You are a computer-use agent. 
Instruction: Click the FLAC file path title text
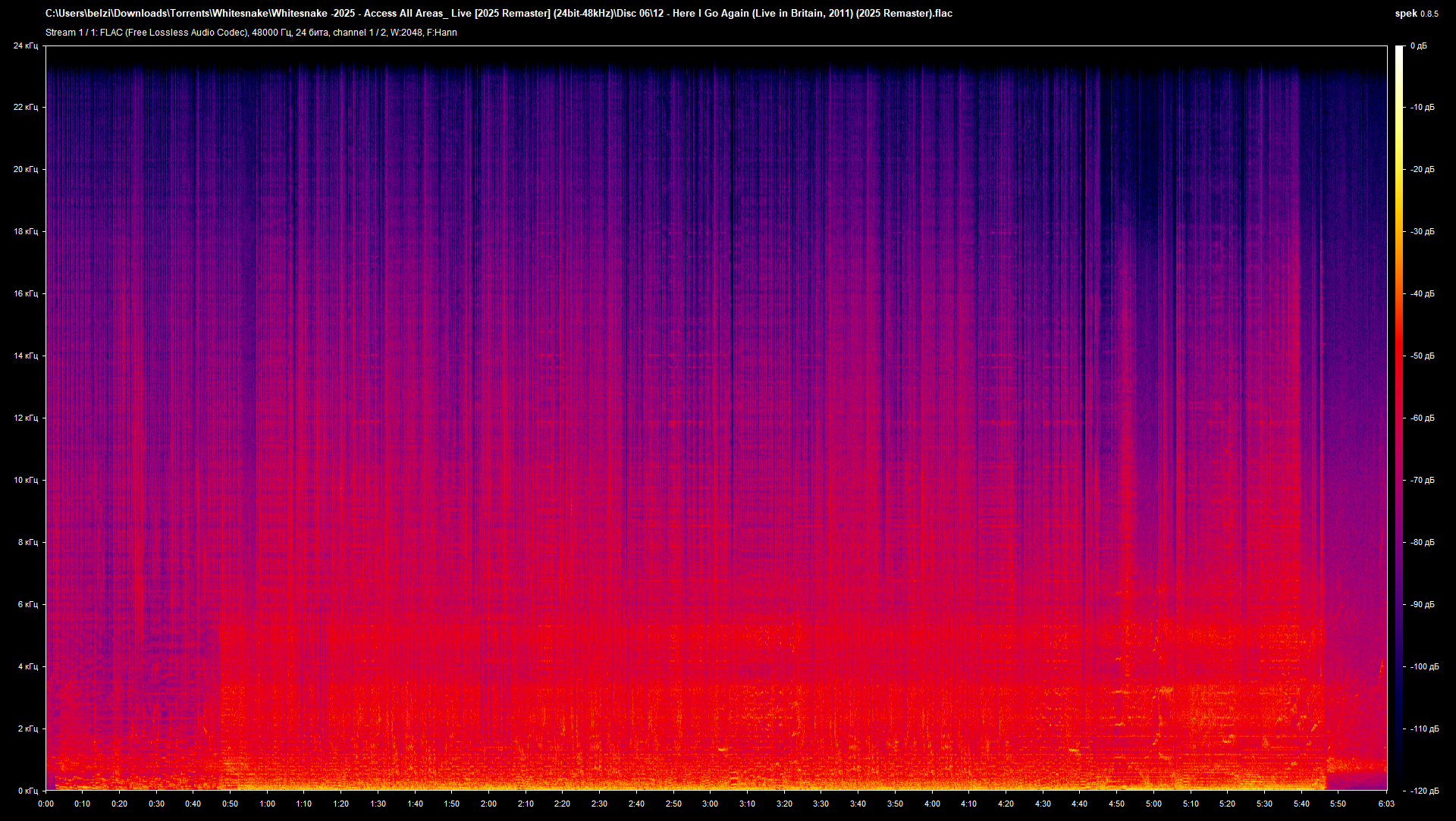tap(498, 14)
